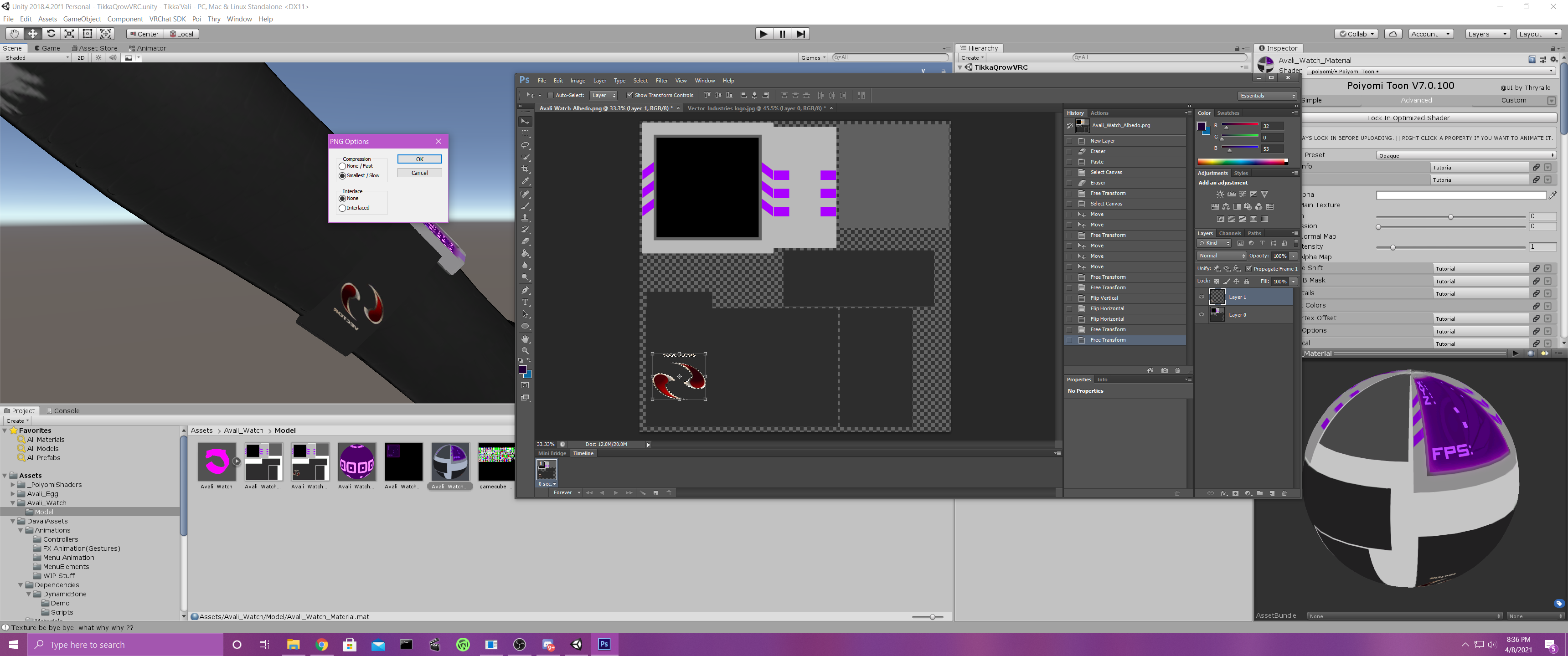This screenshot has width=1568, height=656.
Task: Switch to Unity's Console tab
Action: (x=63, y=411)
